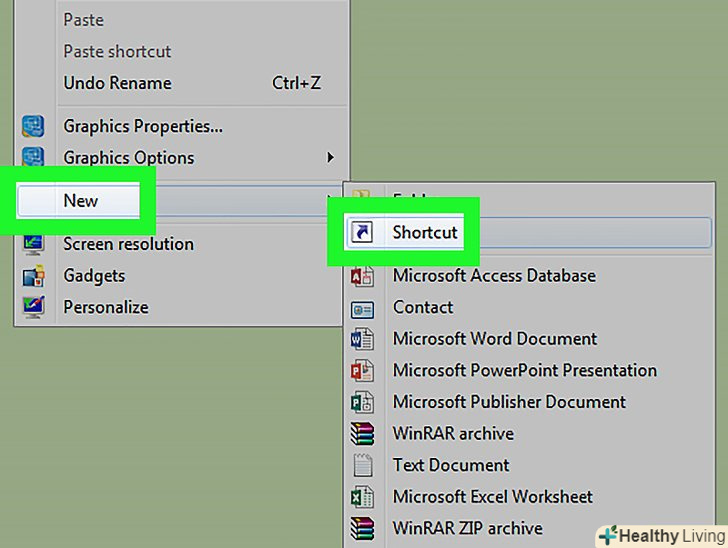
Task: Create a Microsoft Excel Worksheet
Action: click(x=528, y=497)
